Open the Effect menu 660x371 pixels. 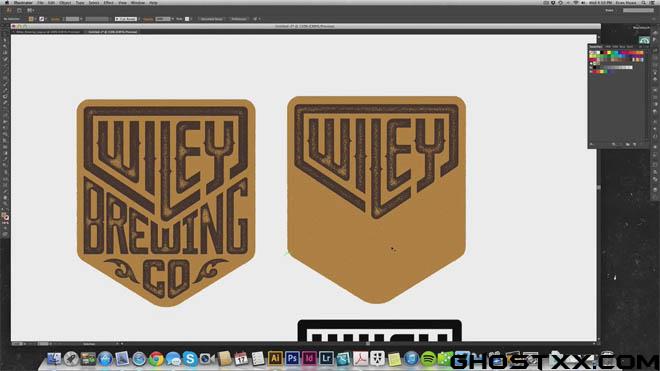click(x=109, y=3)
